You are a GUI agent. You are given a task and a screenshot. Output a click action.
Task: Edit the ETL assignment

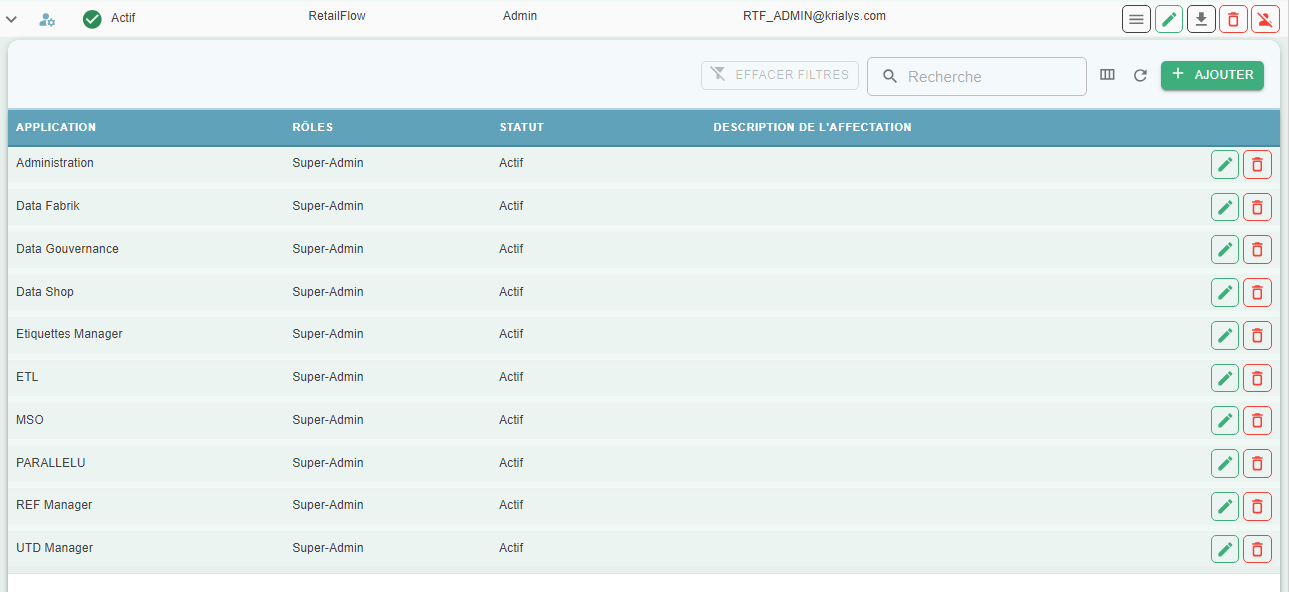point(1225,378)
